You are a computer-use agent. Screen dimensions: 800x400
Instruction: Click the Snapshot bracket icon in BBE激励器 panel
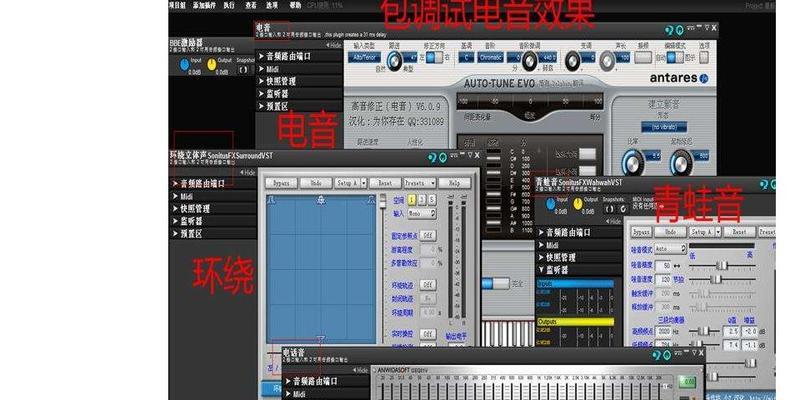(244, 69)
